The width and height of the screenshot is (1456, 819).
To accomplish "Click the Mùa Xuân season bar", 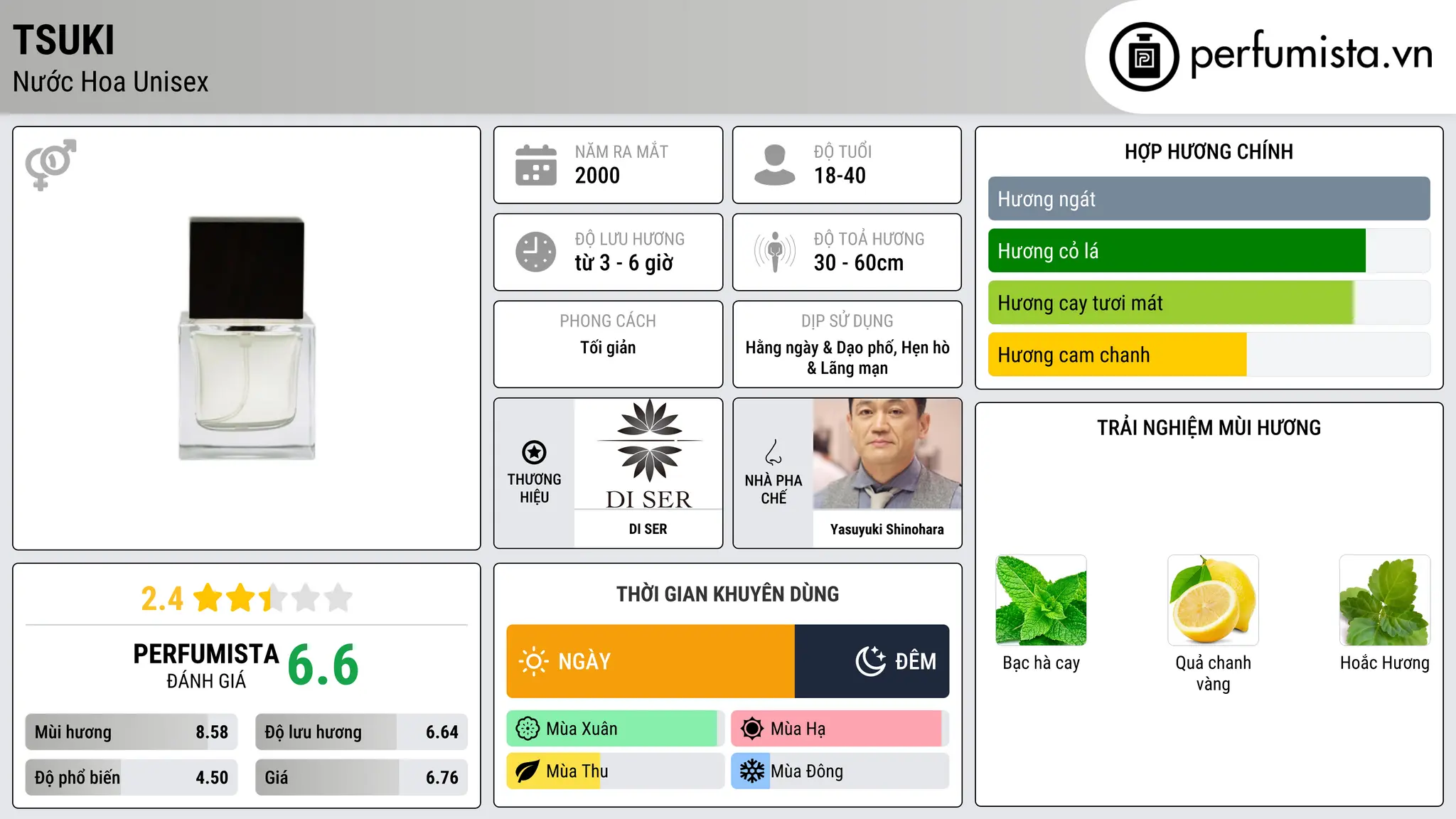I will pos(616,729).
